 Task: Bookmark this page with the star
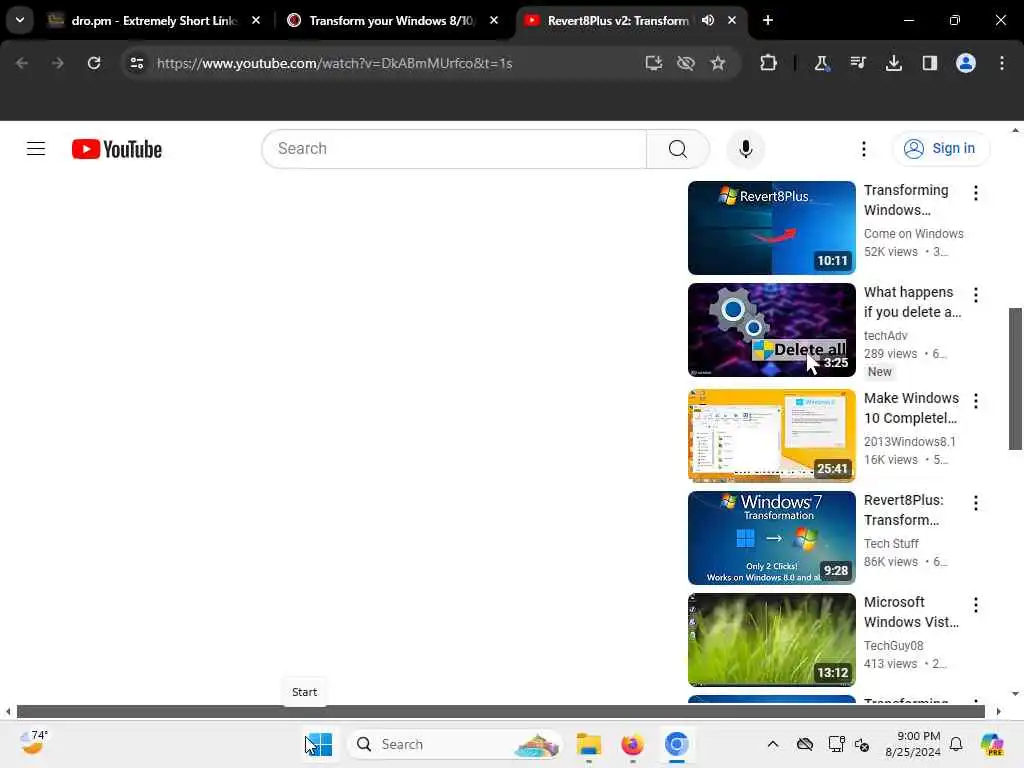pos(718,63)
